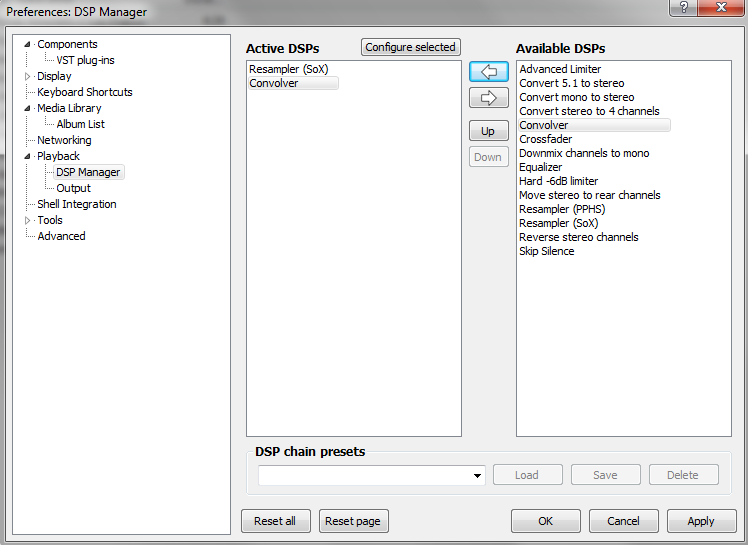
Task: Move selected DSP Up
Action: tap(488, 131)
